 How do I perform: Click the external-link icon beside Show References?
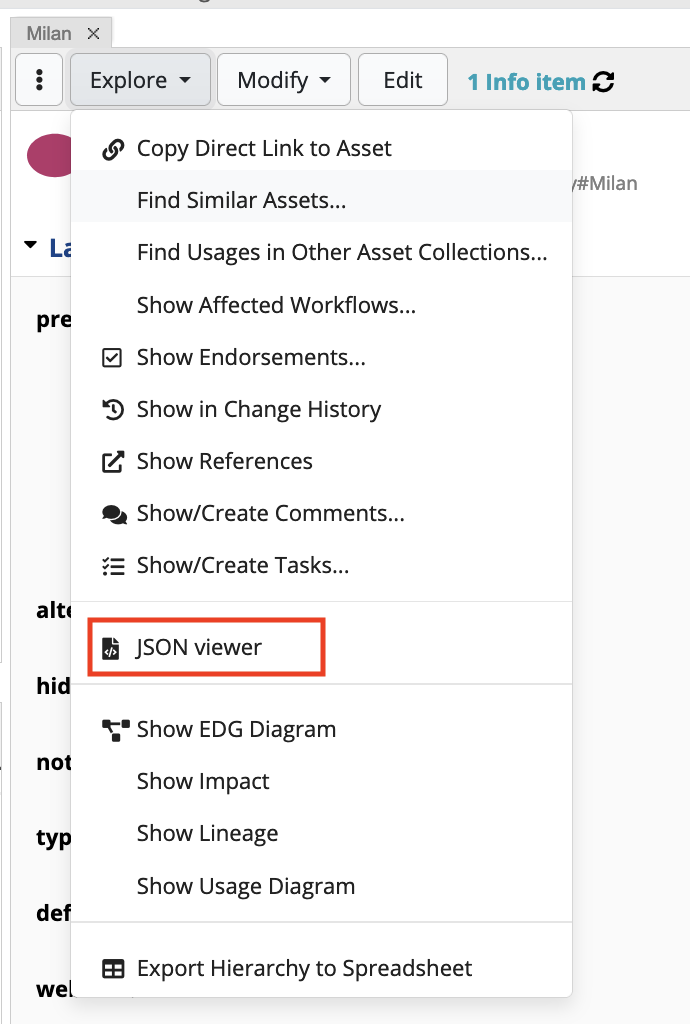click(112, 460)
